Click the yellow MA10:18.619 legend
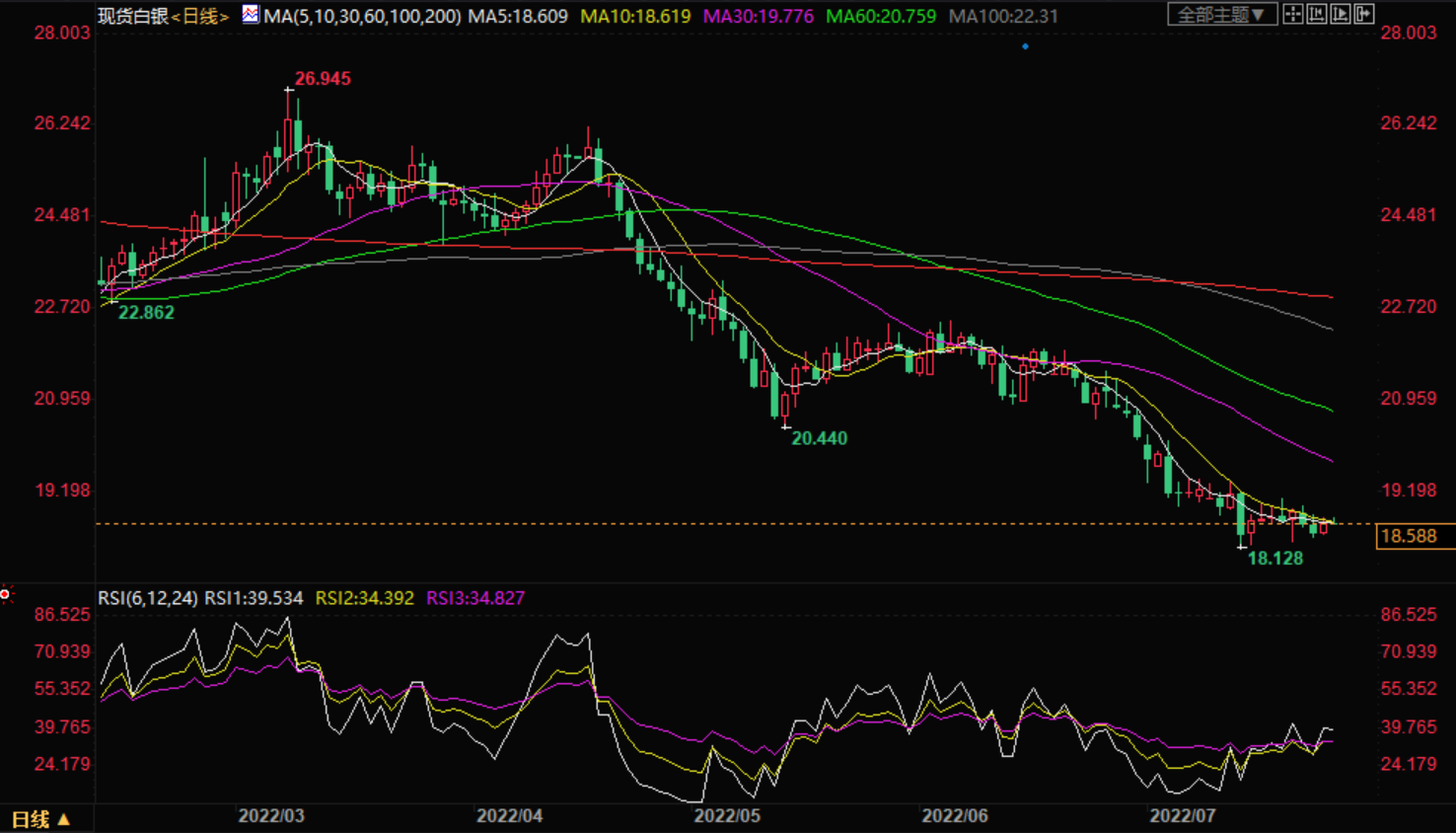 [x=635, y=16]
